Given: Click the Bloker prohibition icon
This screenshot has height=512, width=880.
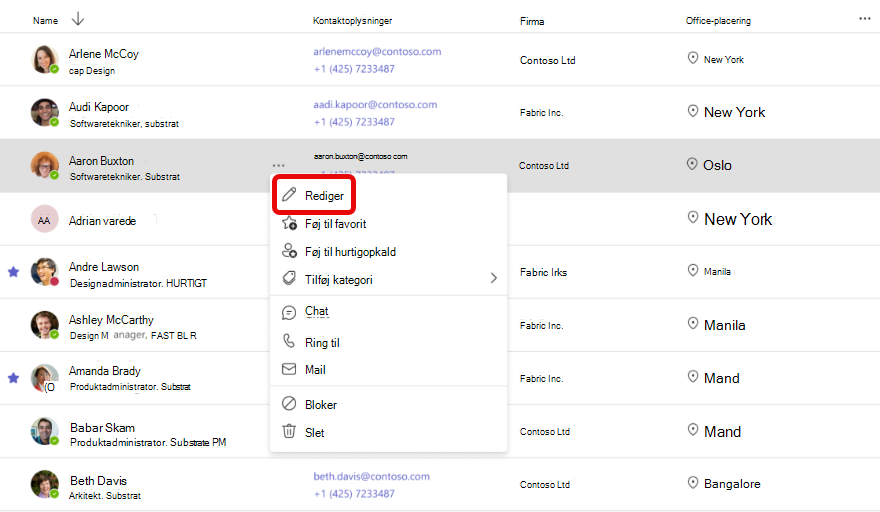Looking at the screenshot, I should pos(288,404).
